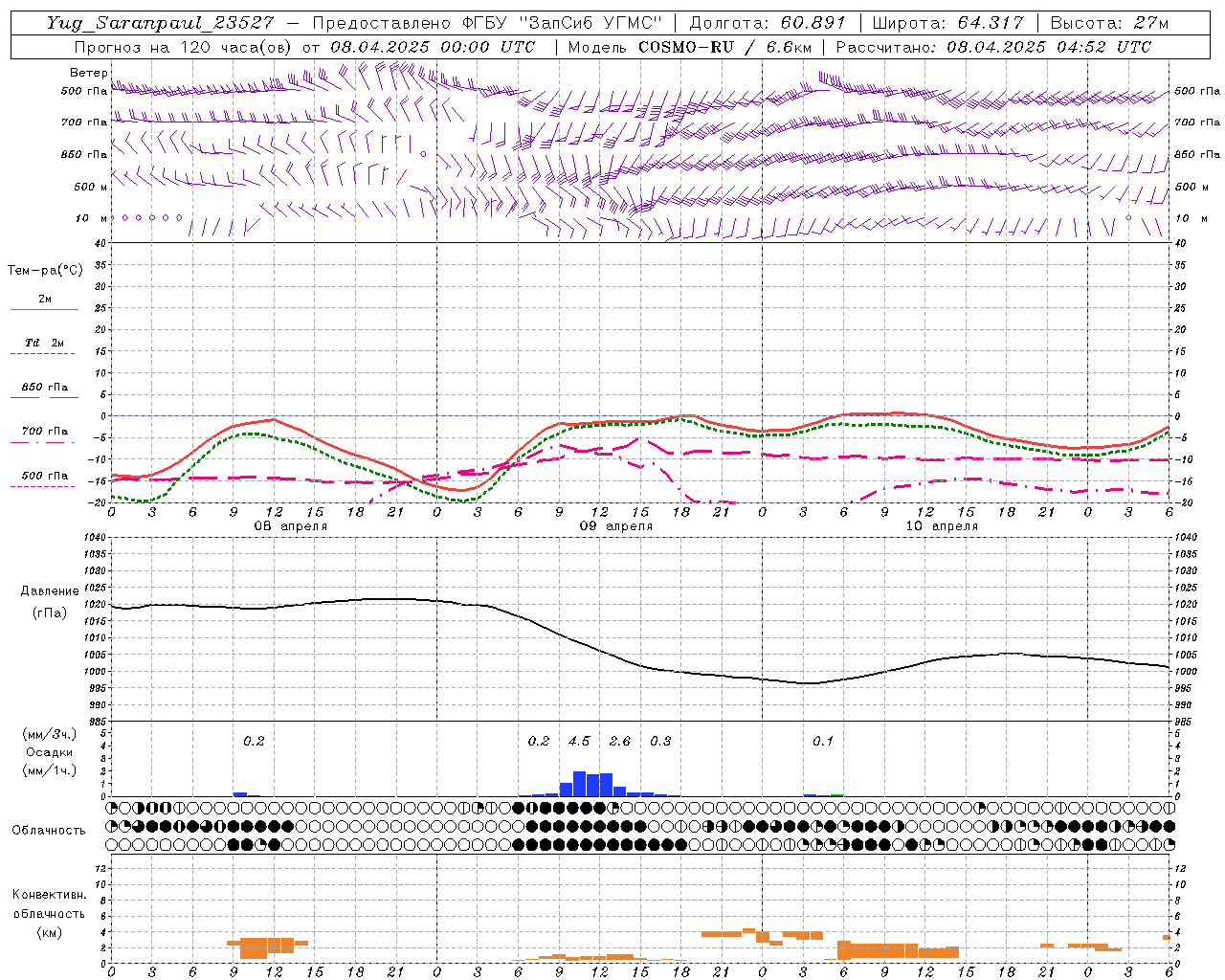Click the (мм/3ч.) precipitation unit label
Image resolution: width=1225 pixels, height=980 pixels.
tap(49, 734)
